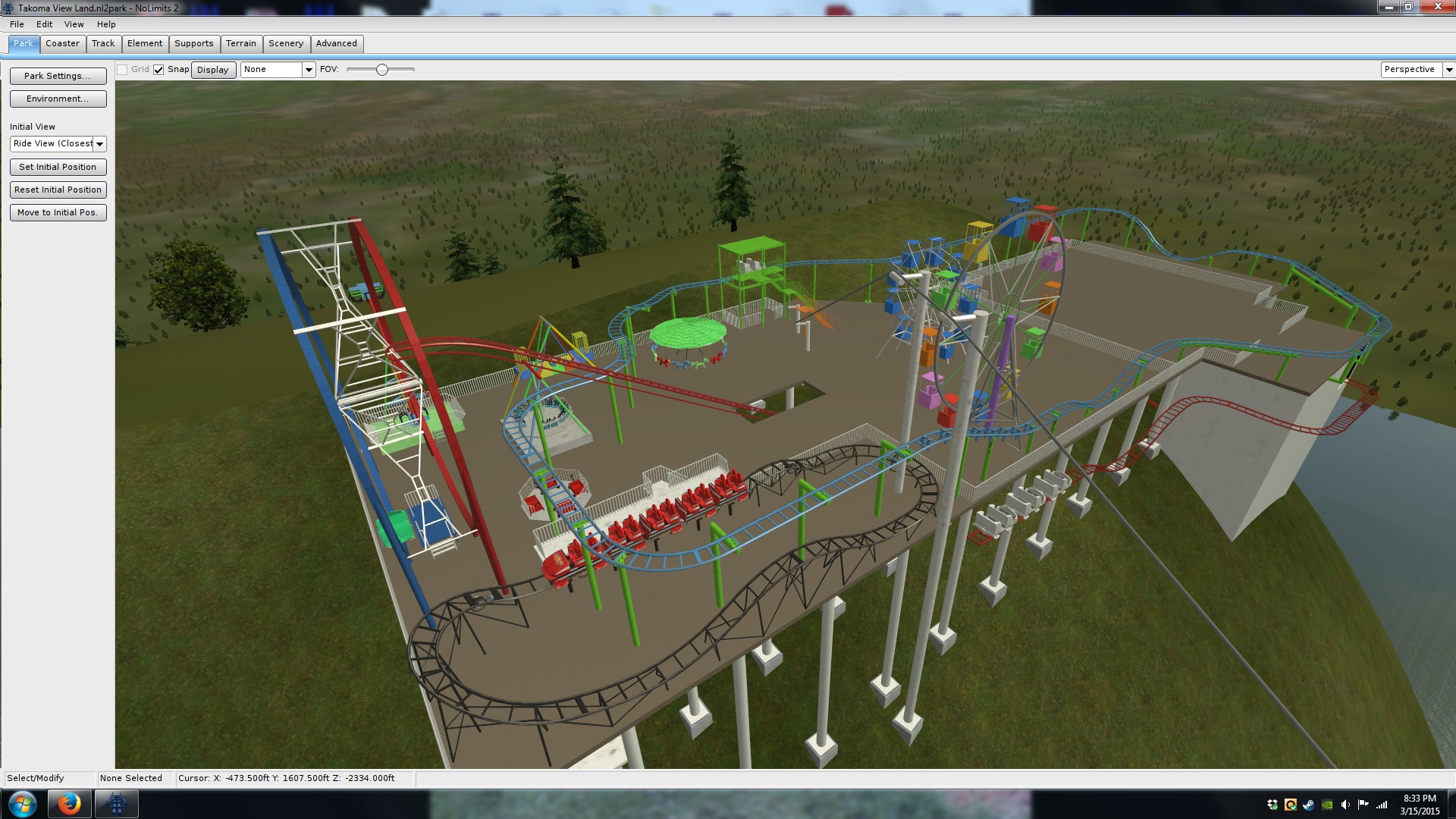The width and height of the screenshot is (1456, 819).
Task: Click the network signal icon
Action: pos(1382,805)
